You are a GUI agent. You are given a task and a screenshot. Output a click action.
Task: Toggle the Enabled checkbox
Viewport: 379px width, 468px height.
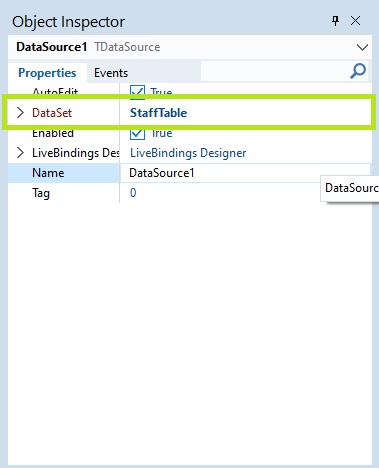[137, 133]
